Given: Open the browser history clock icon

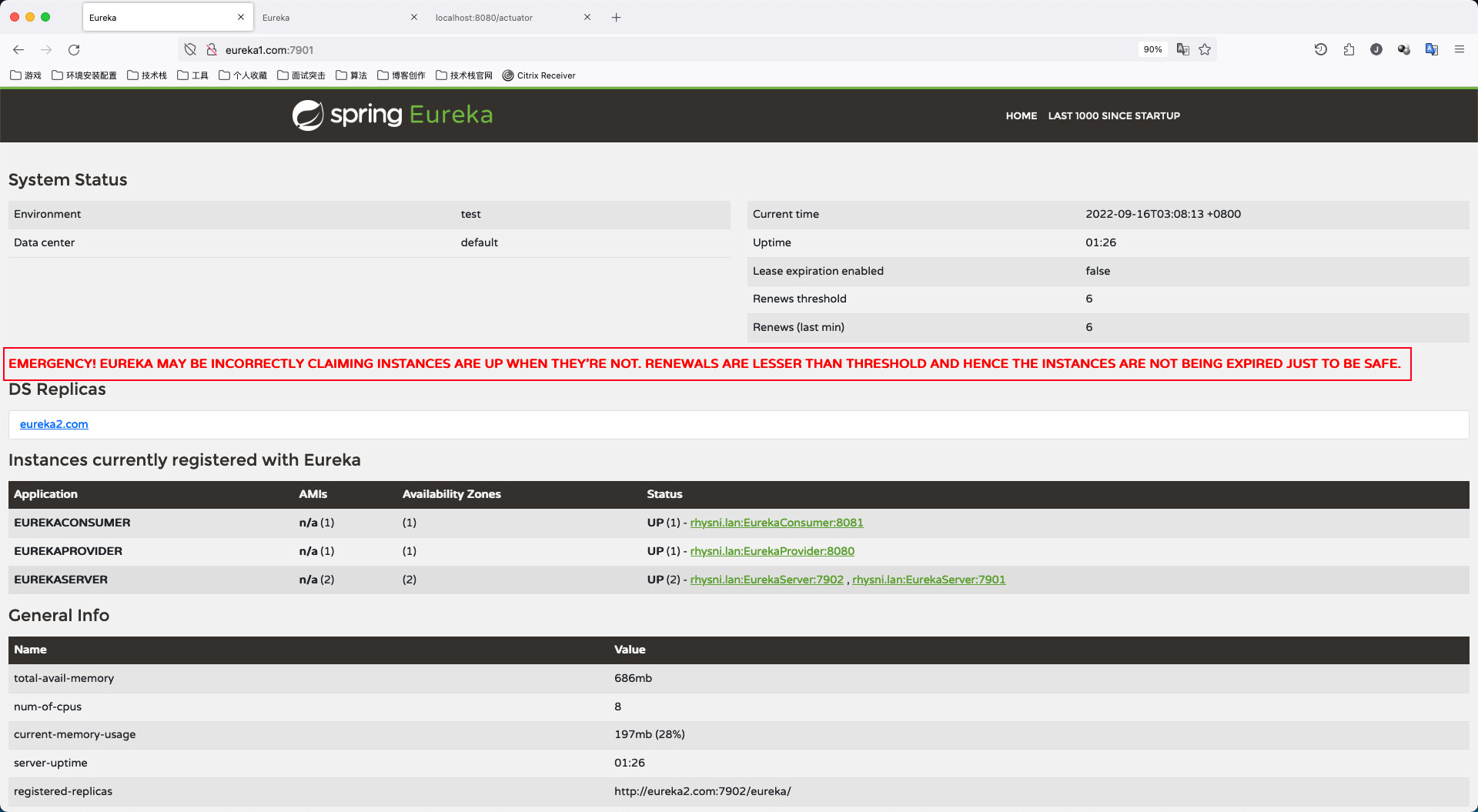Looking at the screenshot, I should click(x=1321, y=49).
